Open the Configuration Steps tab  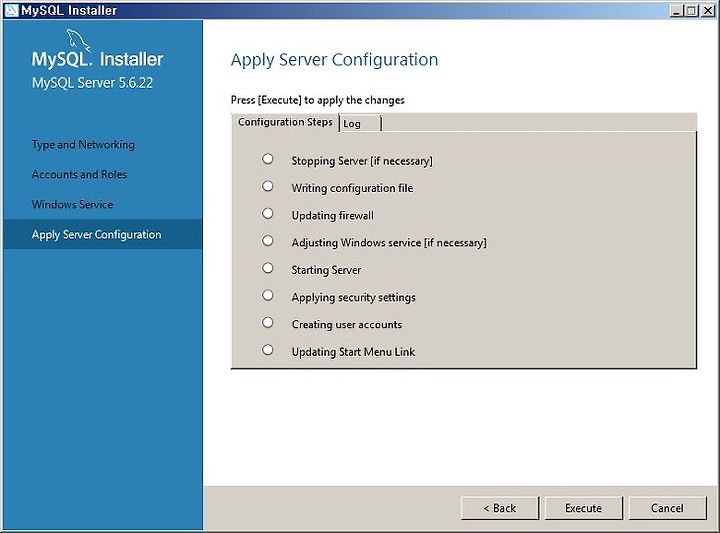click(x=285, y=122)
